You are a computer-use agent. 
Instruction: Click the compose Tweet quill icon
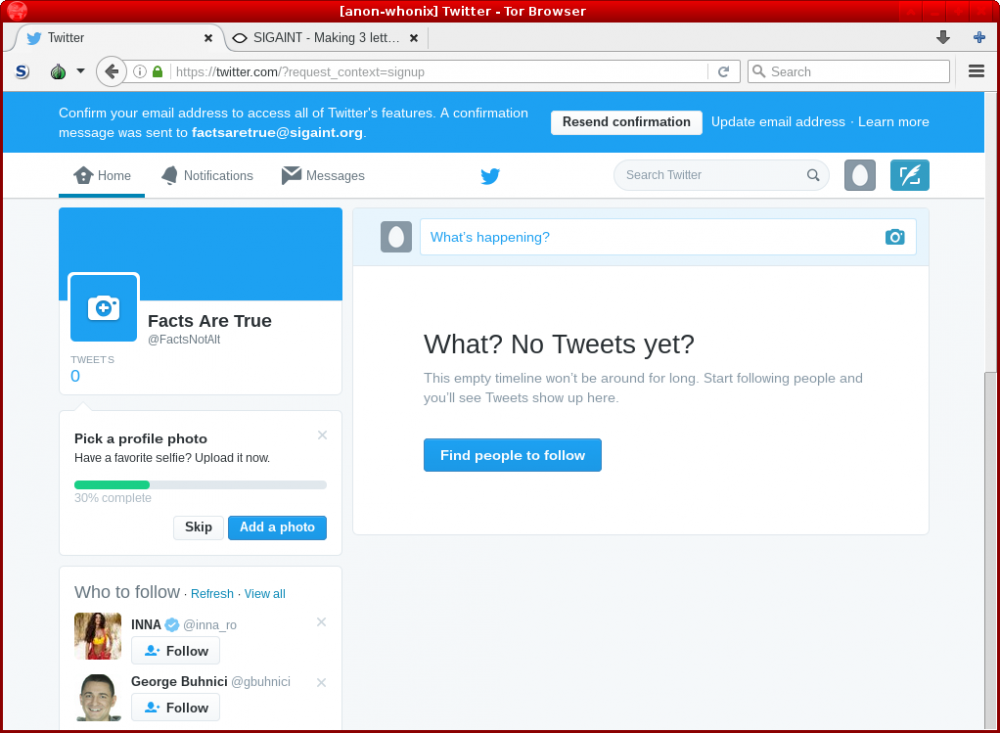pos(909,175)
